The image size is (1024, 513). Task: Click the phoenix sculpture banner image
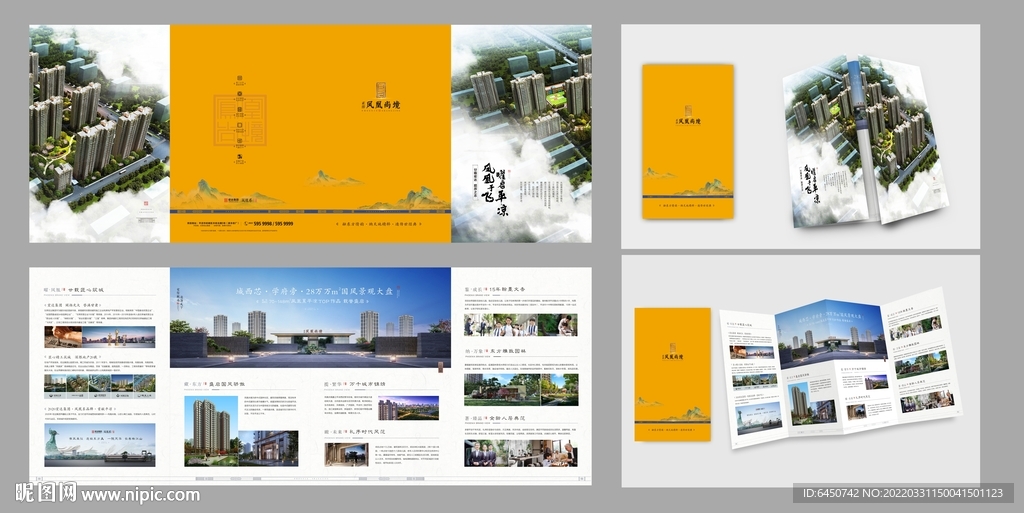click(100, 445)
